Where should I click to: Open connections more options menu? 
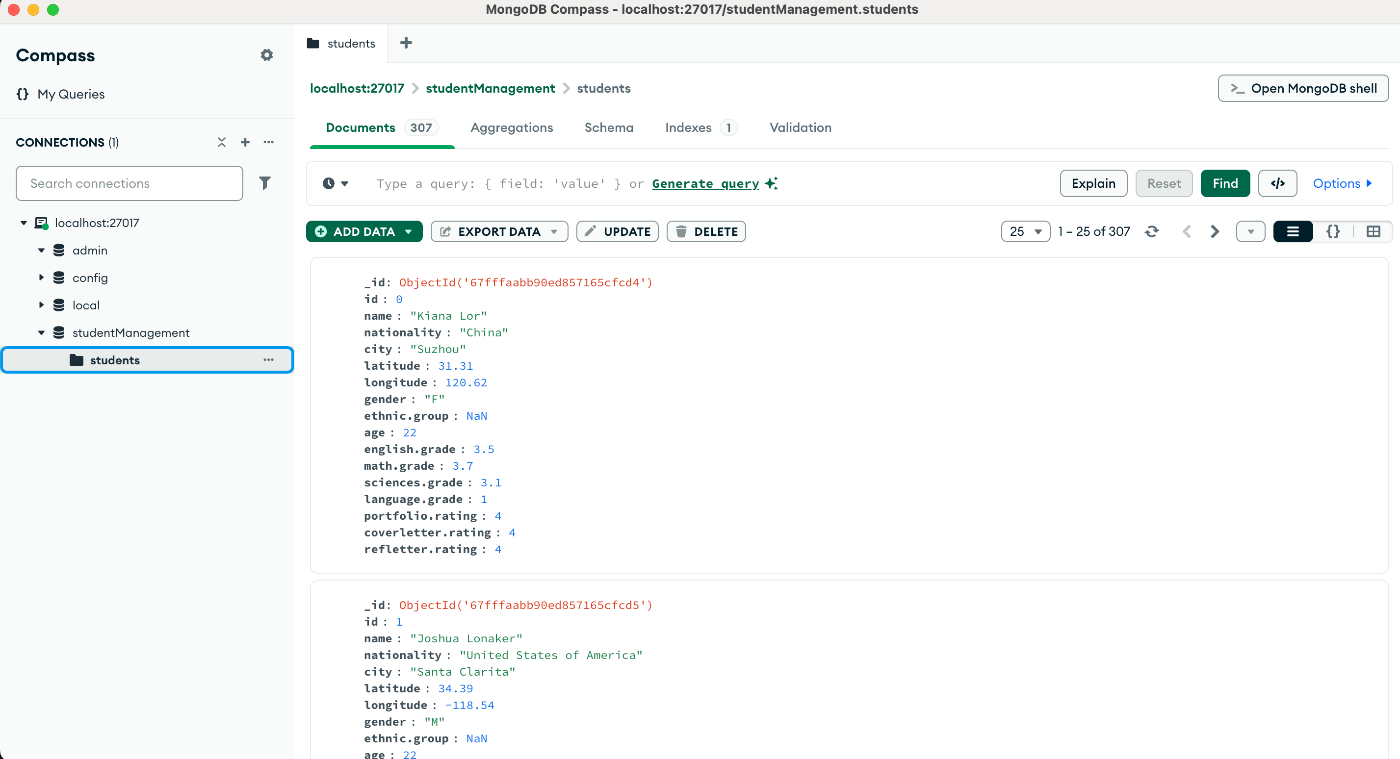268,142
